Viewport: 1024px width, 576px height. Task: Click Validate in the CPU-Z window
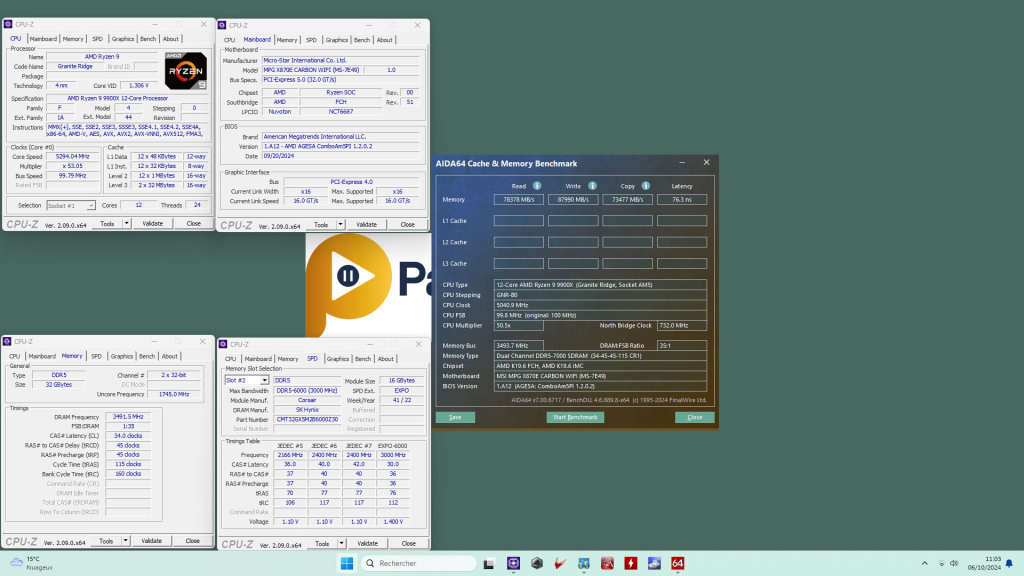click(x=151, y=224)
